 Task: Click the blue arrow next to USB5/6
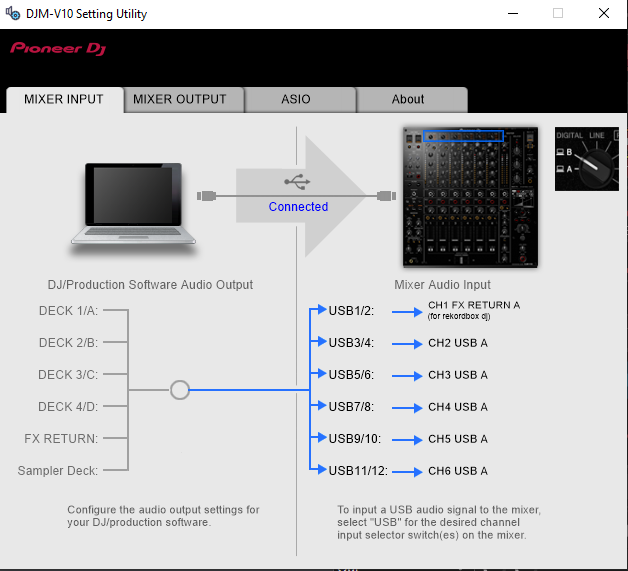pyautogui.click(x=407, y=376)
